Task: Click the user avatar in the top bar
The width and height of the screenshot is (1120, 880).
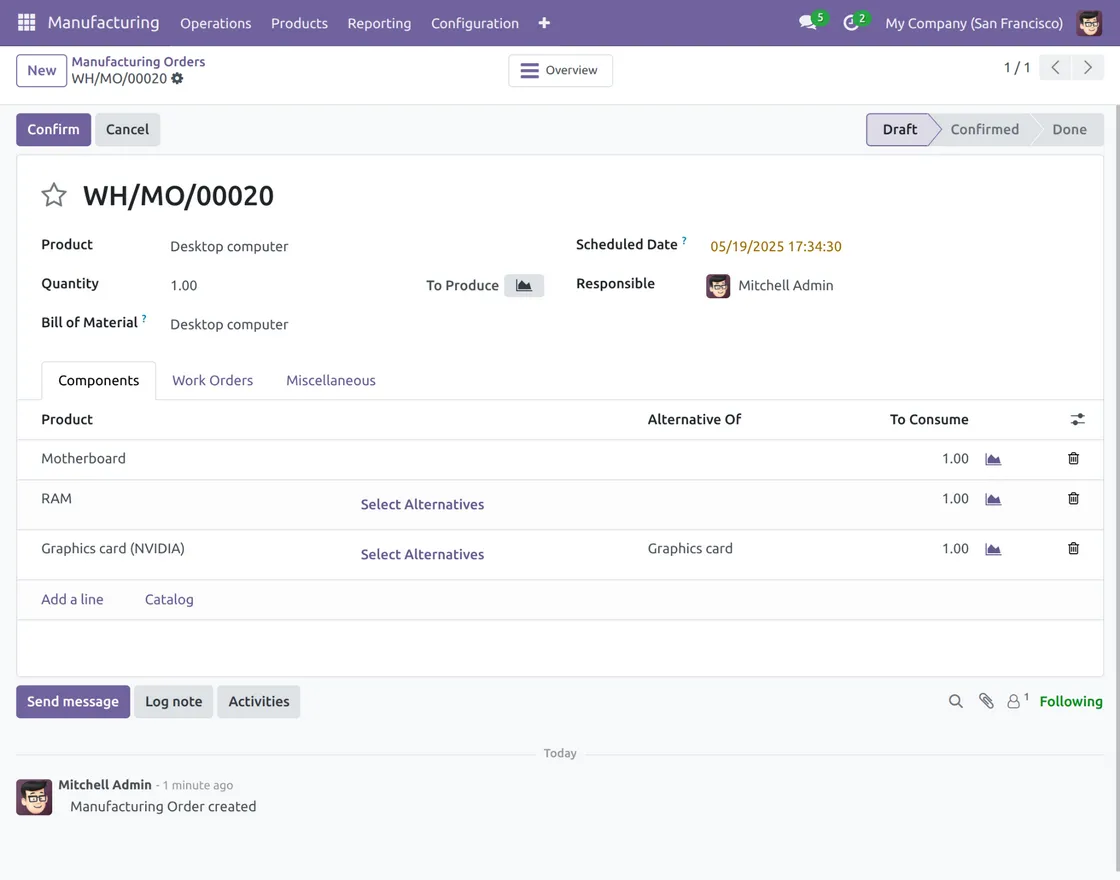Action: pyautogui.click(x=1089, y=23)
